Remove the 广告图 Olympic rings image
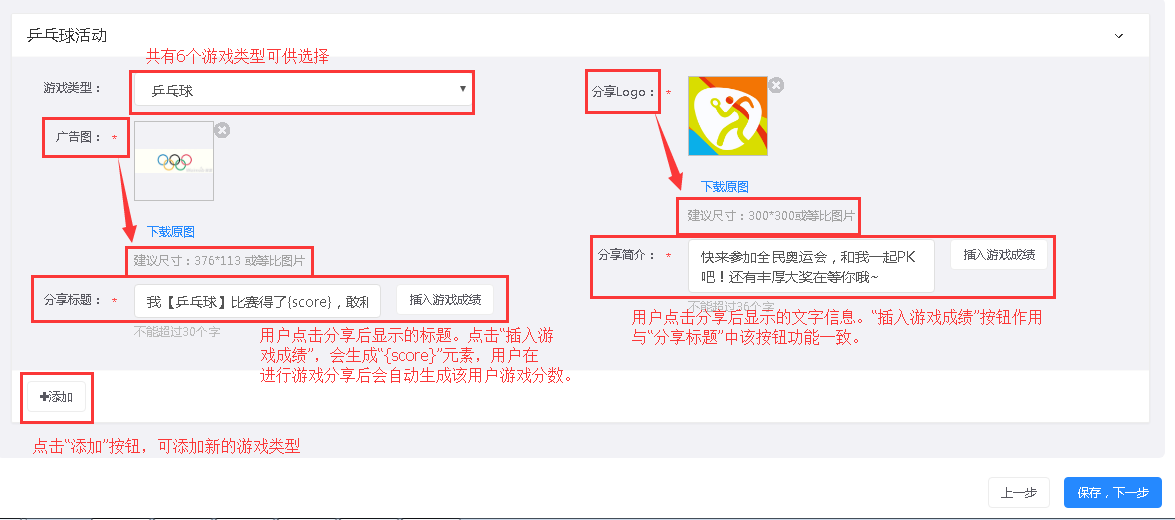This screenshot has width=1175, height=520. pos(222,130)
